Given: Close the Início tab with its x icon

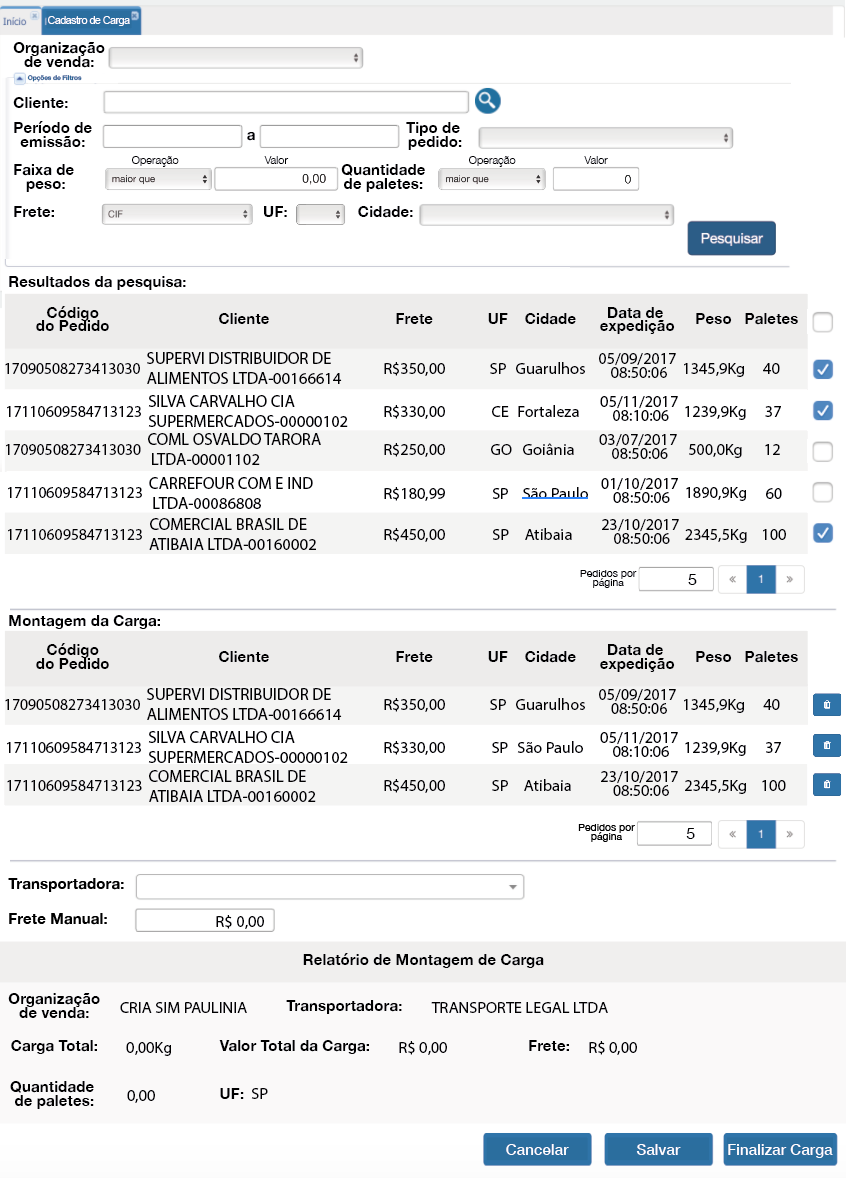Looking at the screenshot, I should pos(34,16).
